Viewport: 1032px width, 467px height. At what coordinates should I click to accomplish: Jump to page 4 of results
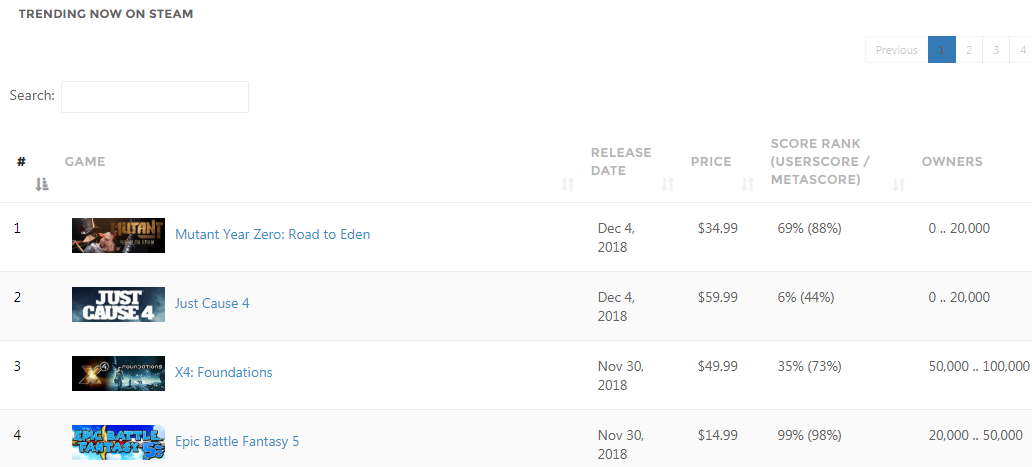pyautogui.click(x=1022, y=50)
